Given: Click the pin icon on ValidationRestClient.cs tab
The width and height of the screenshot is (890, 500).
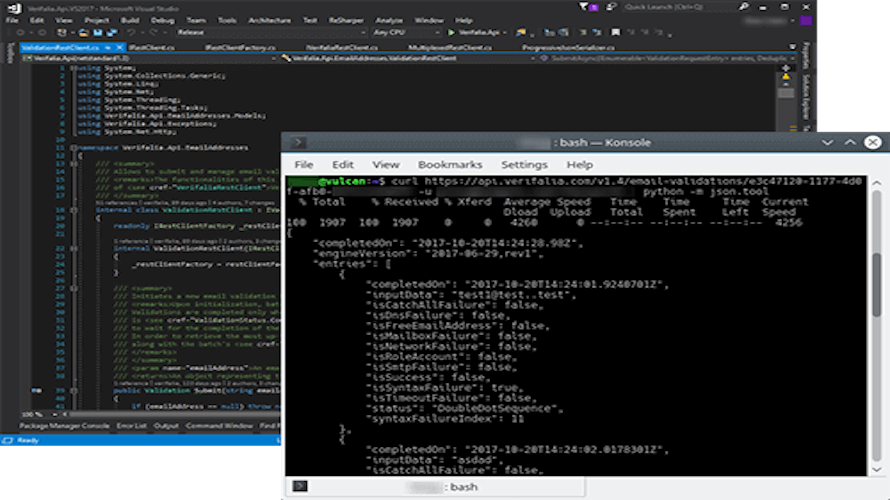Looking at the screenshot, I should 108,48.
